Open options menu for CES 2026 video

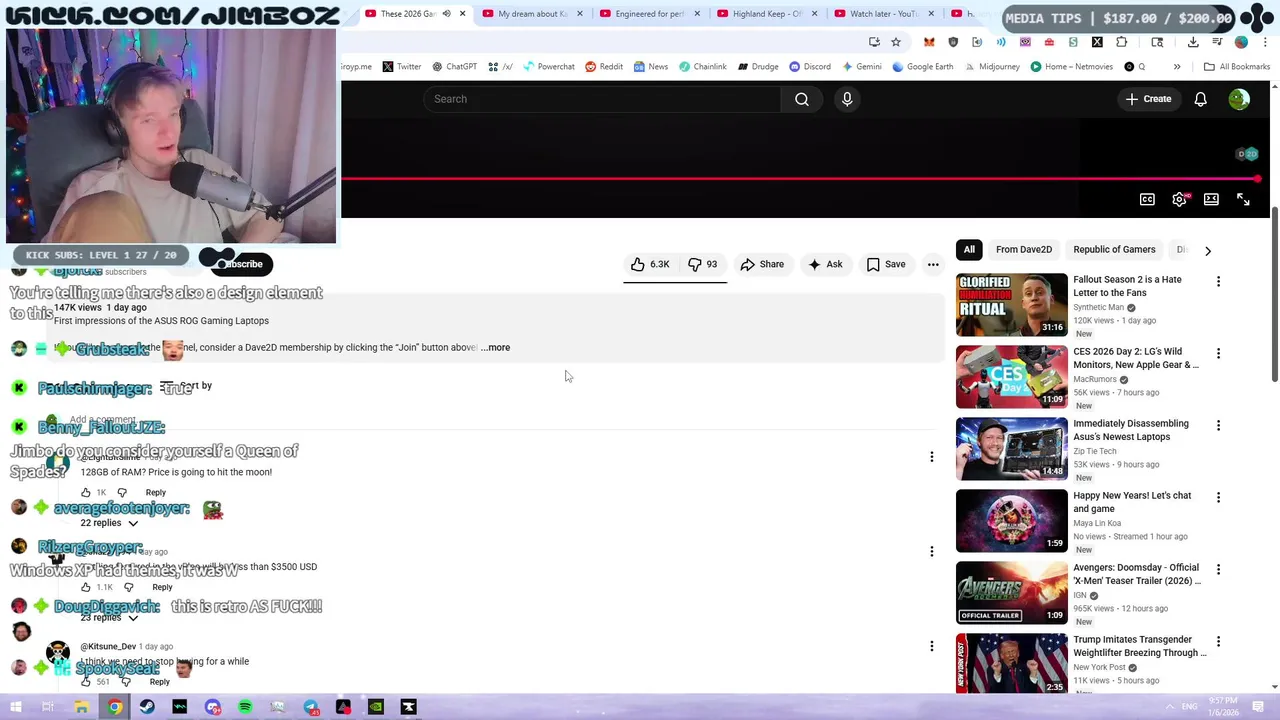click(1218, 354)
